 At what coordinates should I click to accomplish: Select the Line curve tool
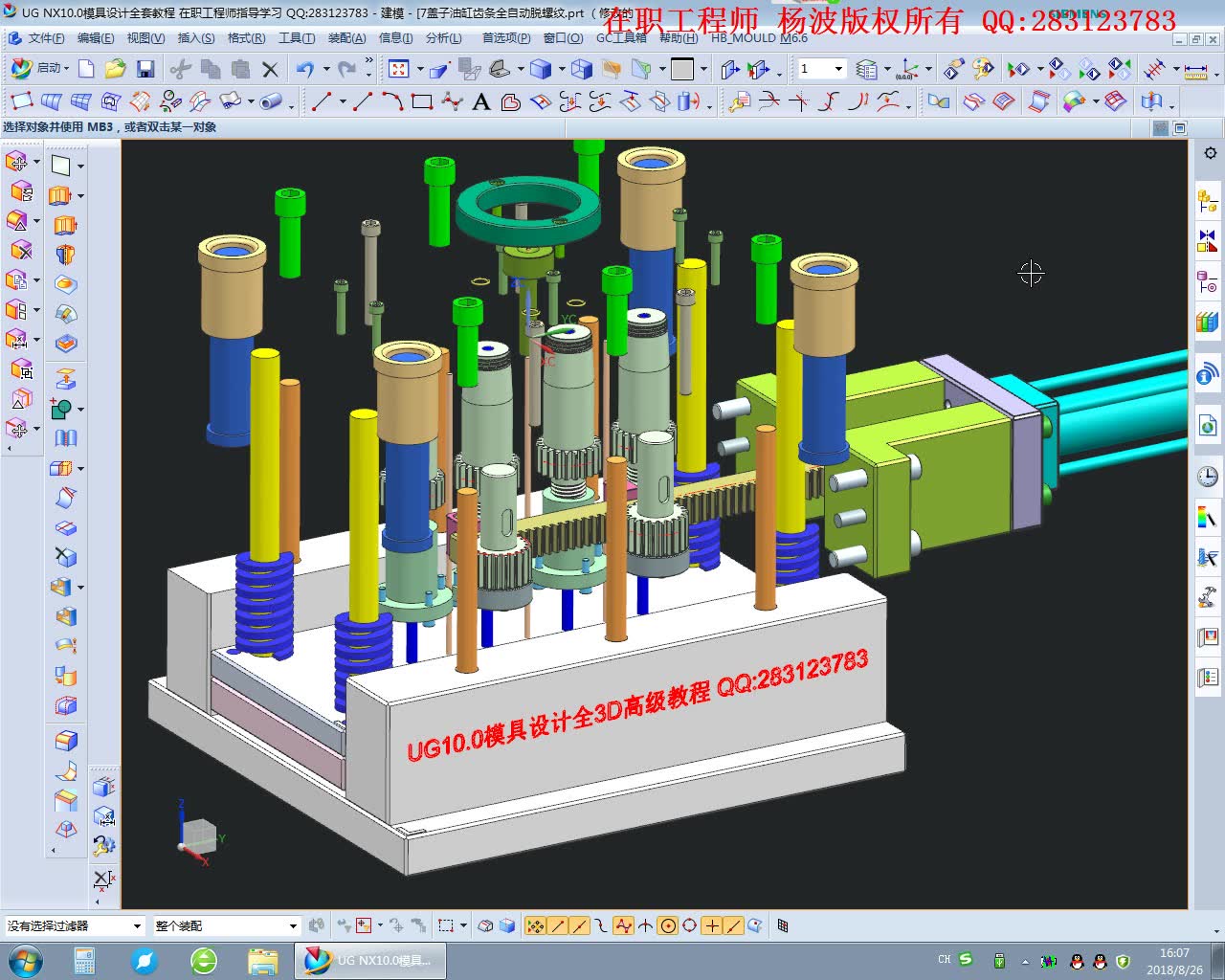tap(322, 101)
